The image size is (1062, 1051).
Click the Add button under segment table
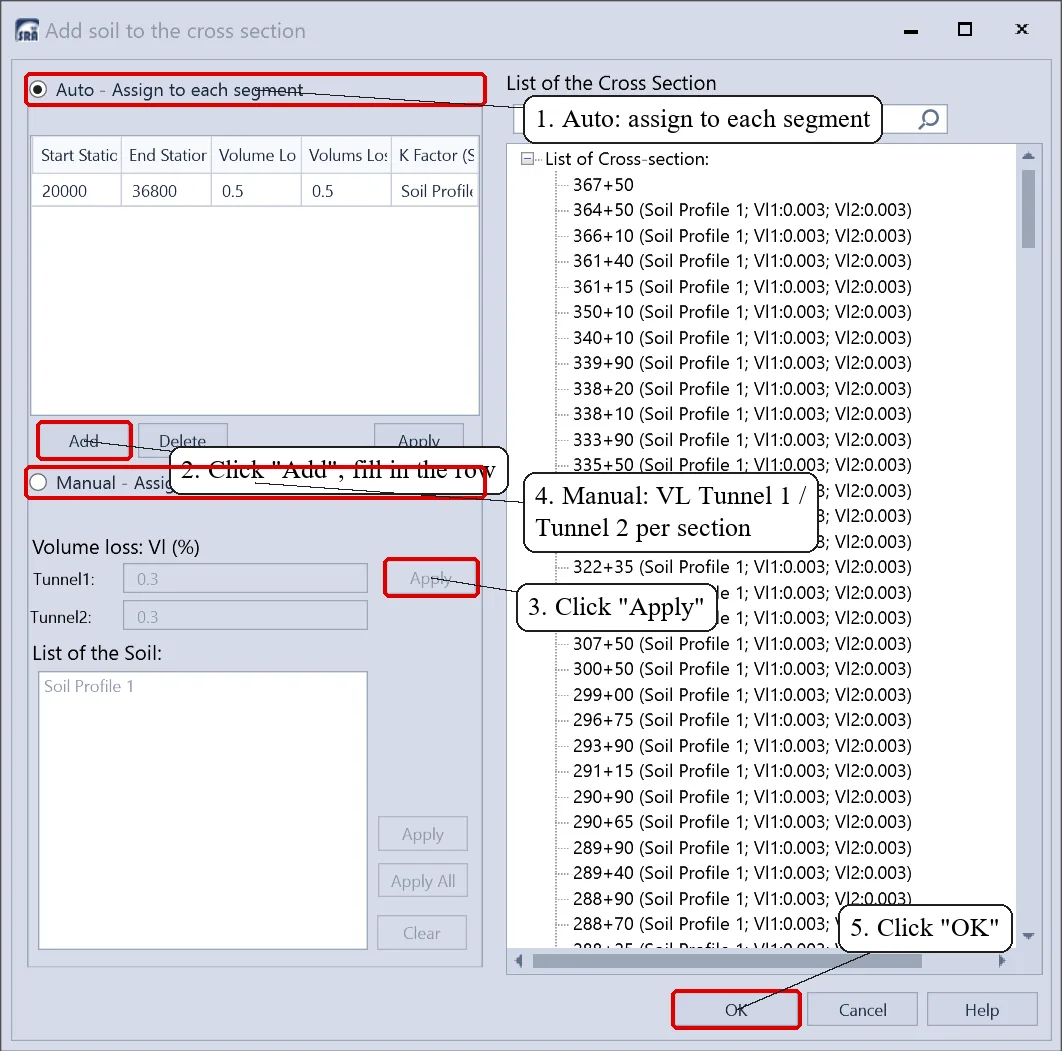(x=84, y=441)
